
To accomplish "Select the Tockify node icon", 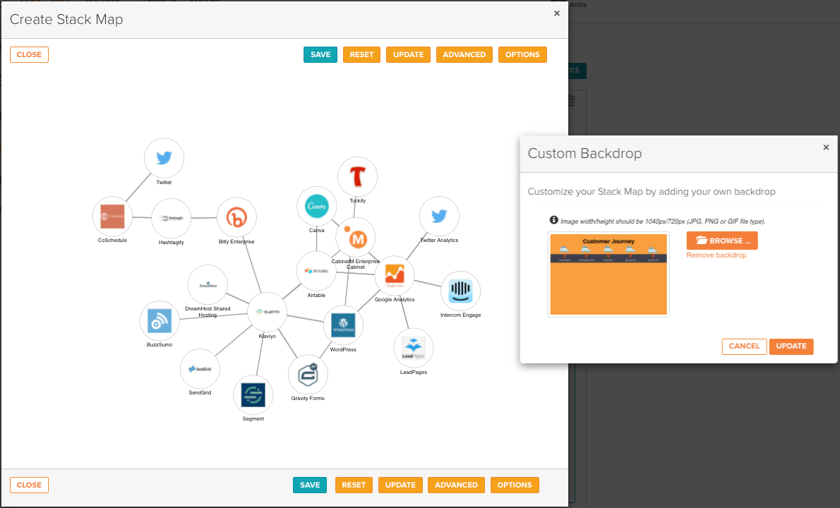I will pyautogui.click(x=357, y=177).
